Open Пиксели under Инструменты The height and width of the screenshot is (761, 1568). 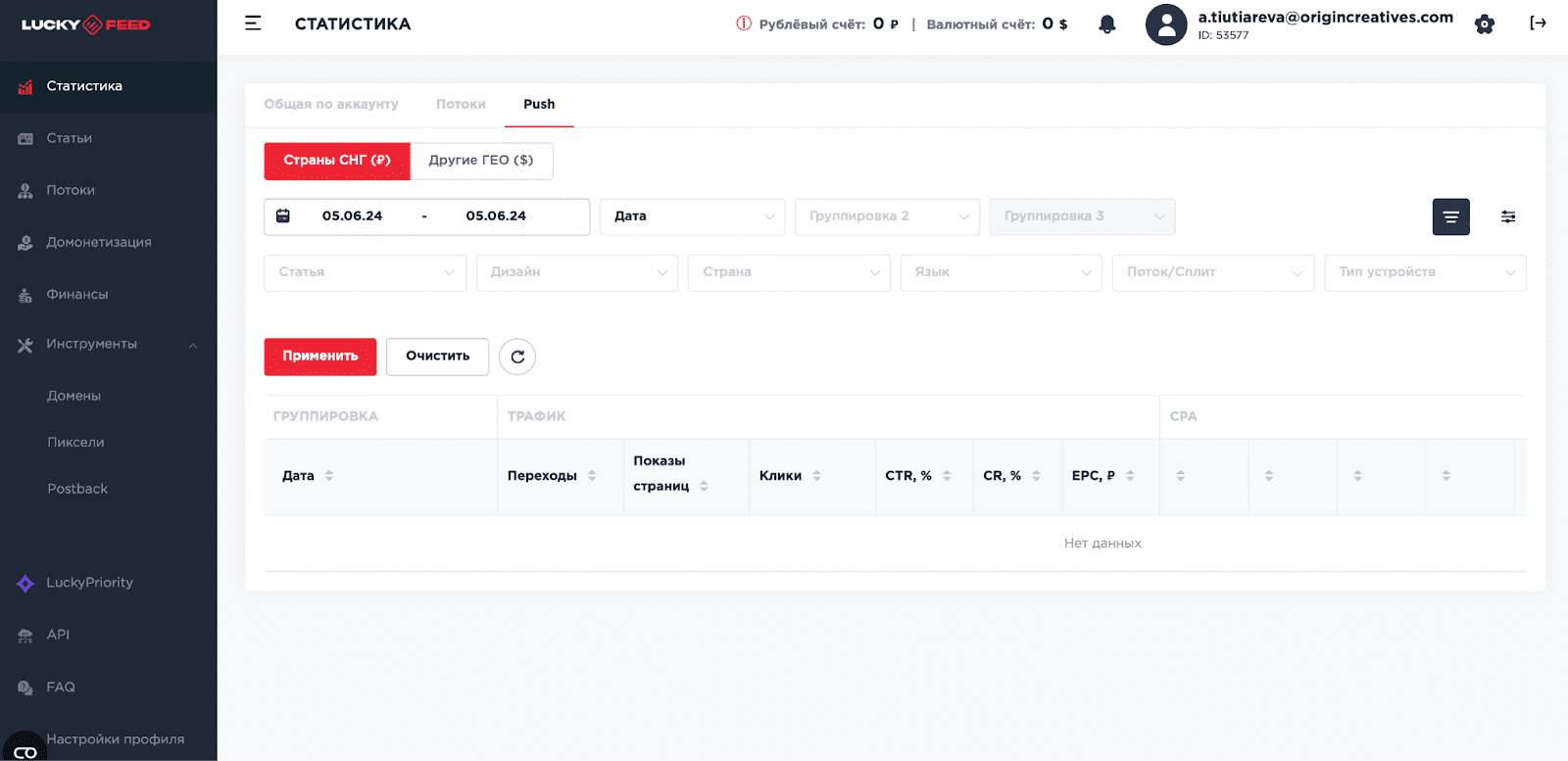click(75, 443)
